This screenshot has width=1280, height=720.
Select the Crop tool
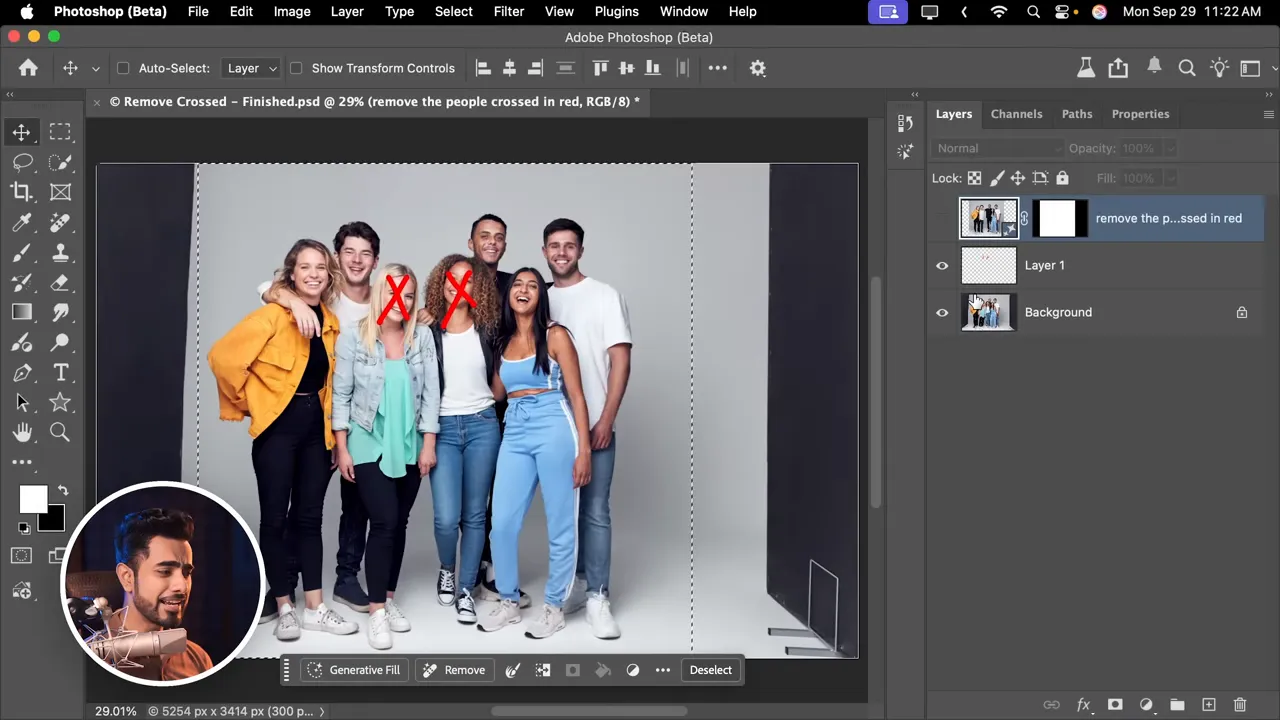point(22,192)
